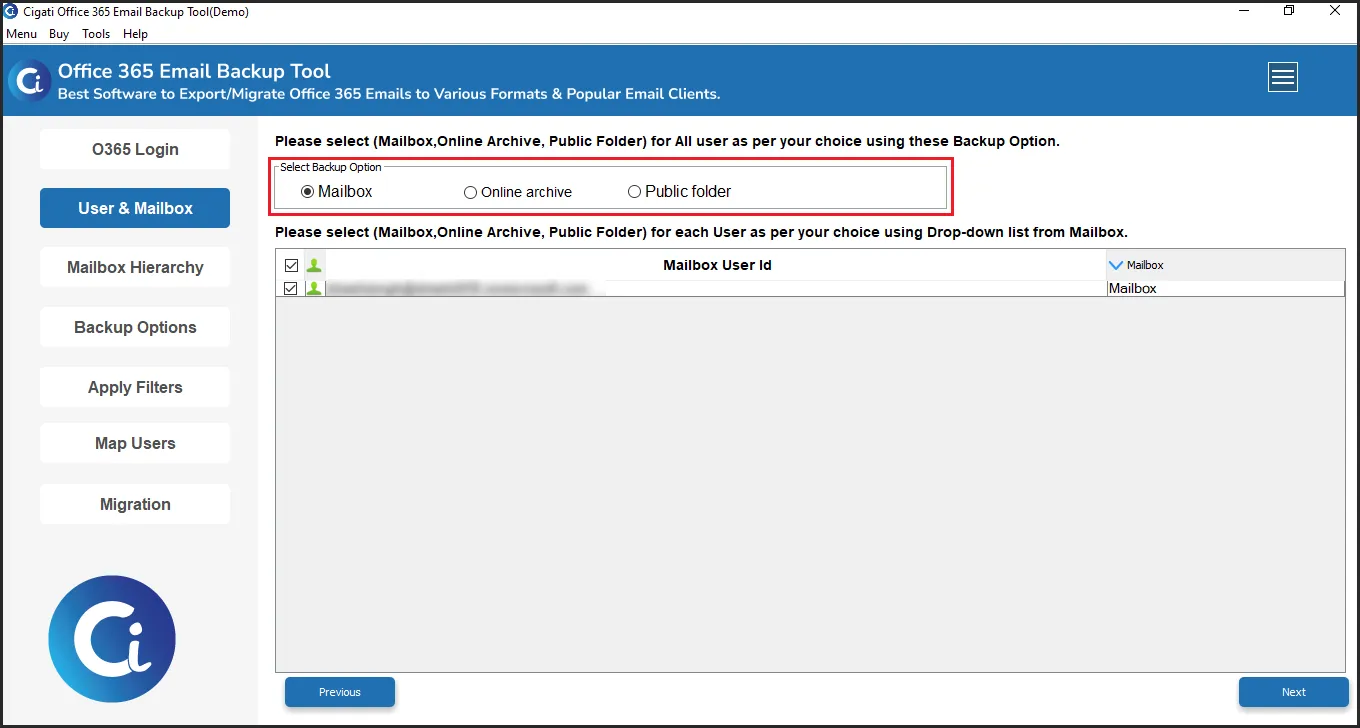
Task: Toggle the select-all checkbox in table header
Action: pos(291,265)
